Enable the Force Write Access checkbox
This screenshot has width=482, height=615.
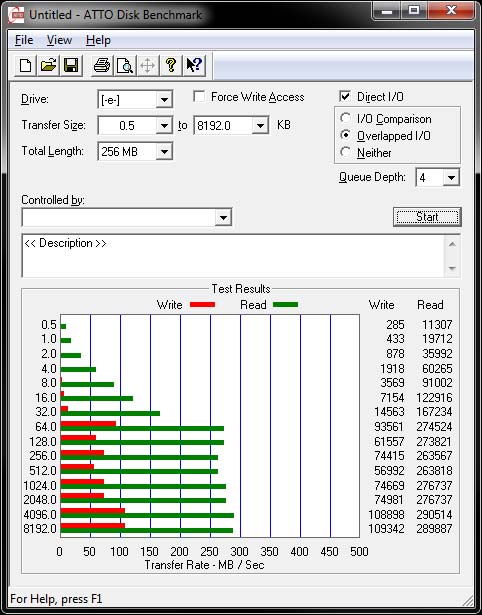[199, 96]
